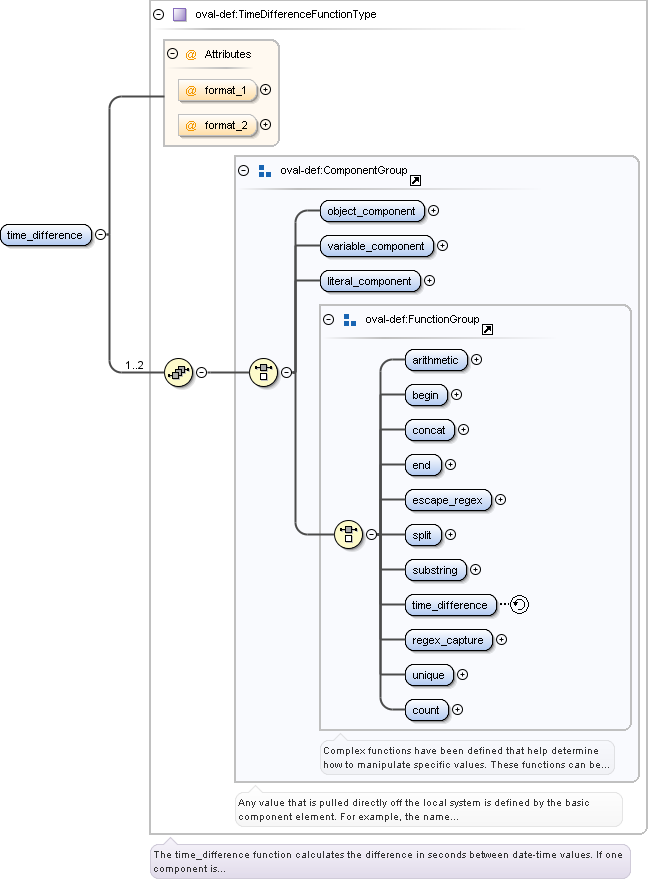This screenshot has width=649, height=882.
Task: Open the ComponentGroup link arrow icon
Action: click(x=415, y=181)
